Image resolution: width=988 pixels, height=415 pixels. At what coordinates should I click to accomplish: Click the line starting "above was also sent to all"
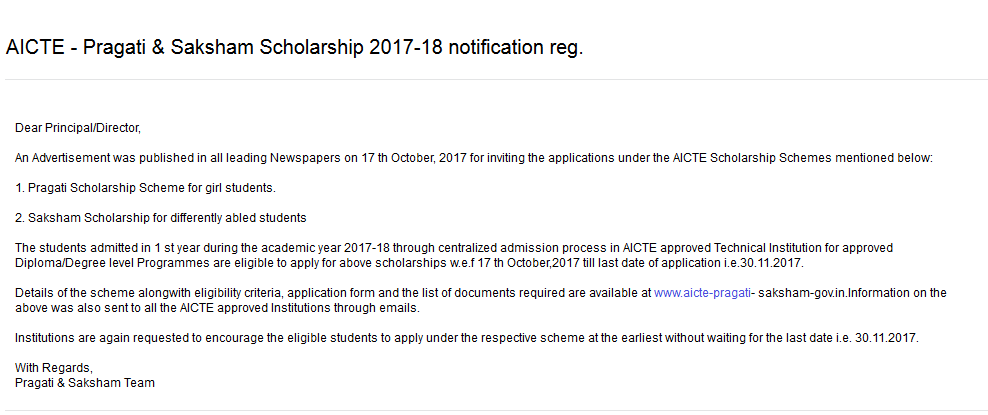pyautogui.click(x=217, y=309)
